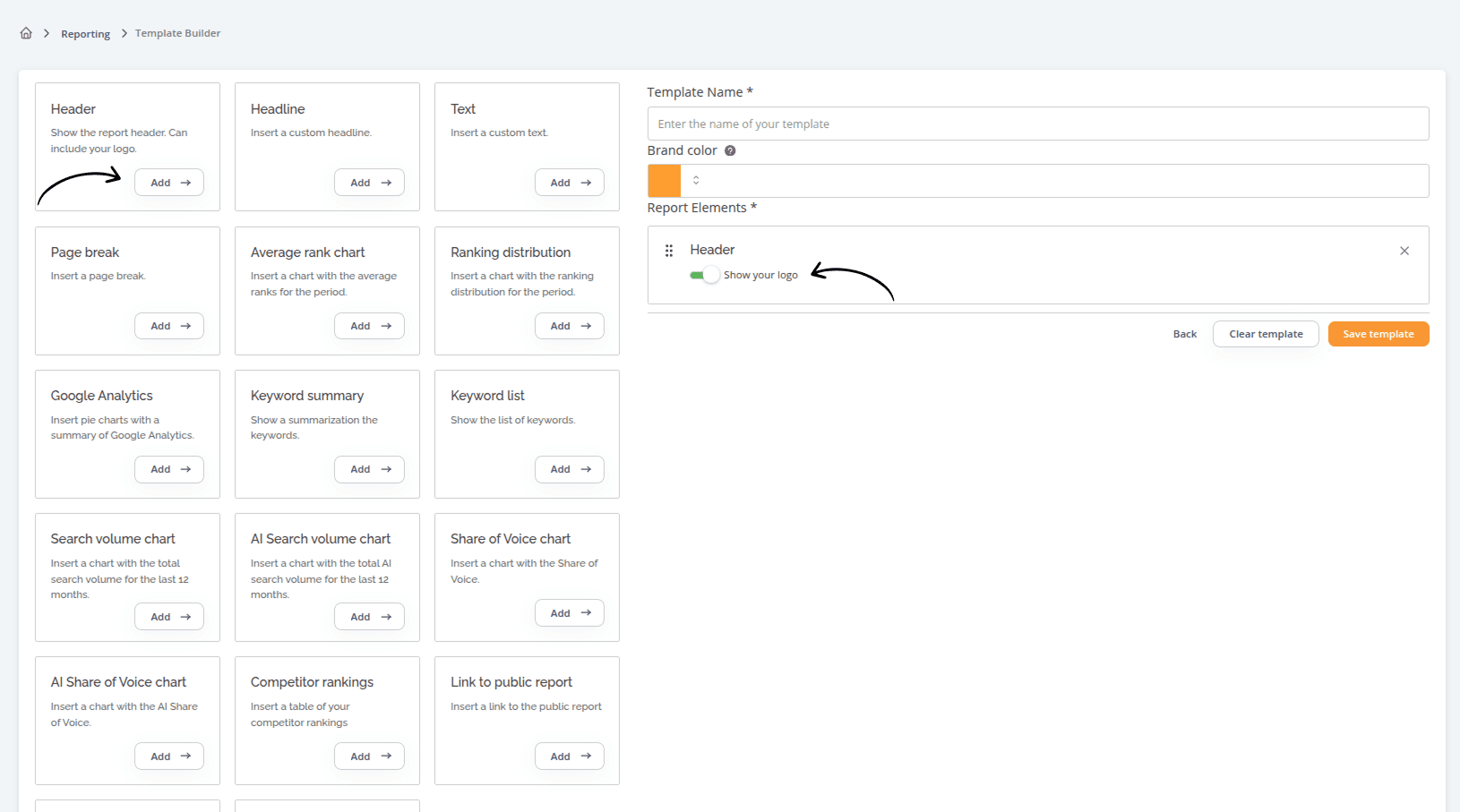Add the Text element
The width and height of the screenshot is (1460, 812).
click(x=570, y=183)
